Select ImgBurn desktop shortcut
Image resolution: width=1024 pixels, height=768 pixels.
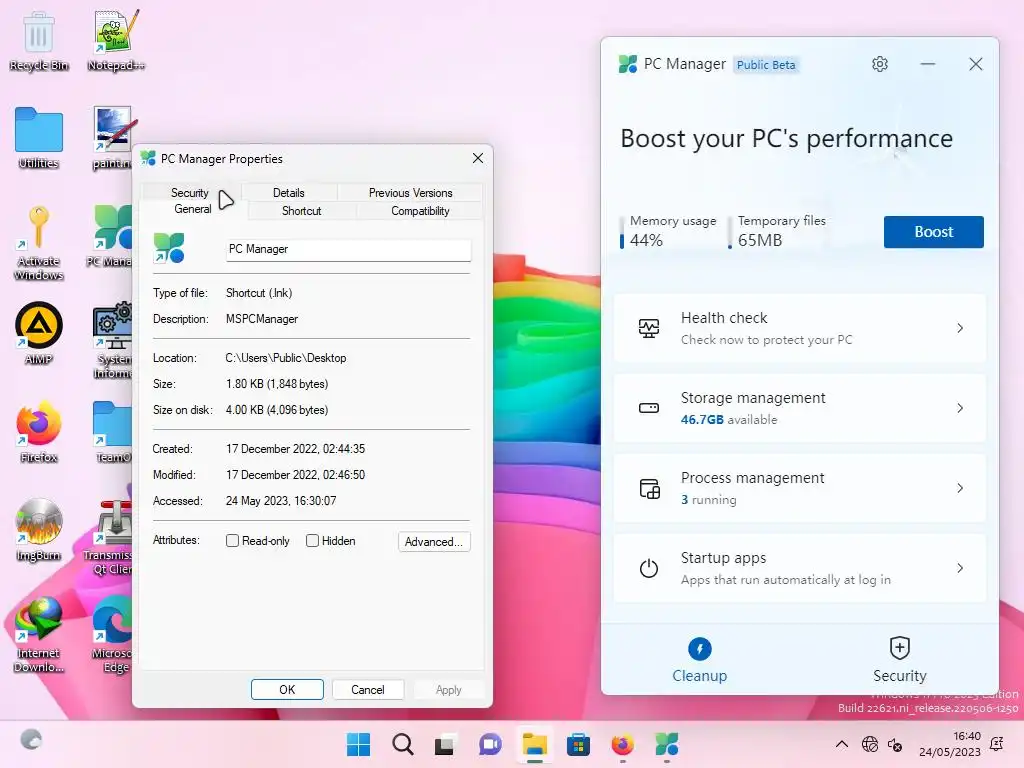coord(39,530)
